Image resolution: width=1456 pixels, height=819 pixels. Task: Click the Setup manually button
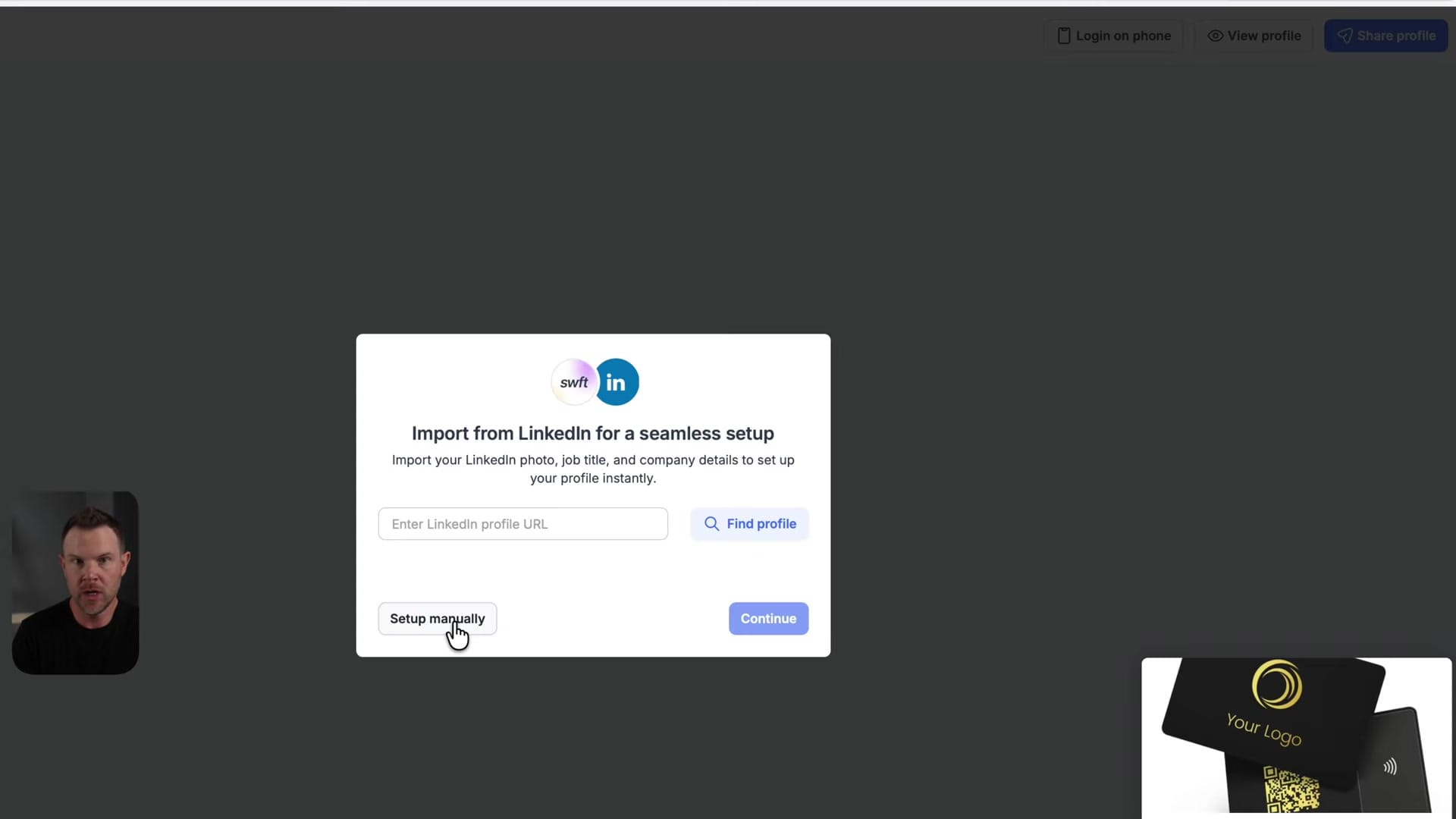pos(438,619)
